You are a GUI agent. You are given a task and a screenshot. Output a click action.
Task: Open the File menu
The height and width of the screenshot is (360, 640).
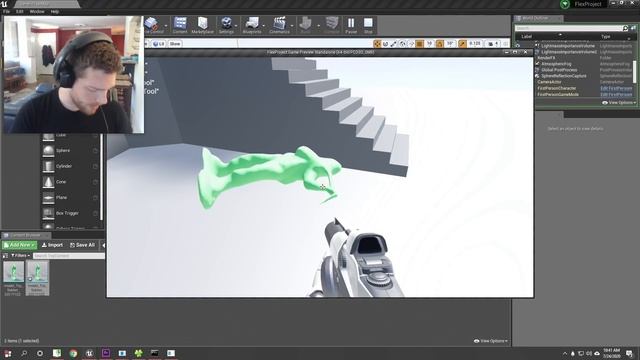6,11
